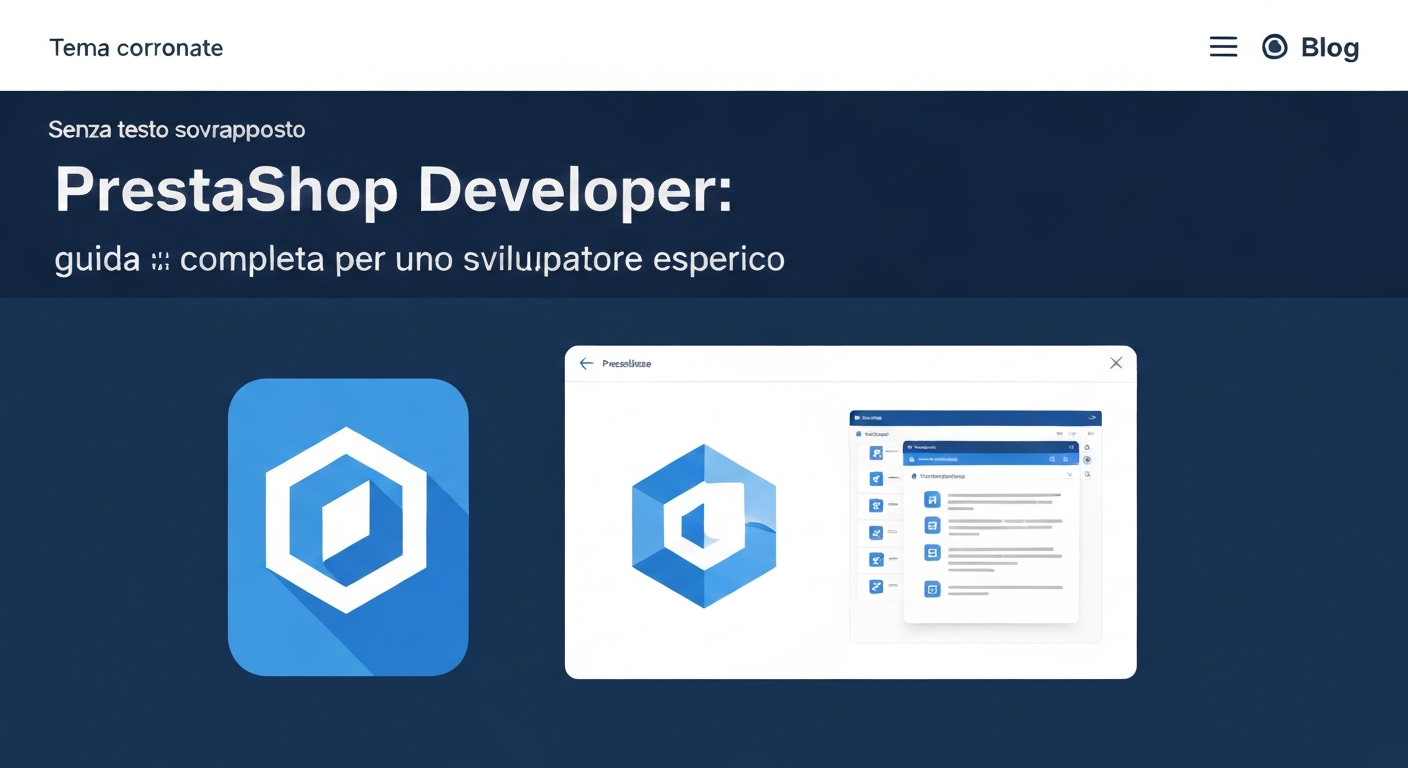Click the cart module icon in the popup panel
Viewport: 1408px width, 768px height.
[932, 525]
